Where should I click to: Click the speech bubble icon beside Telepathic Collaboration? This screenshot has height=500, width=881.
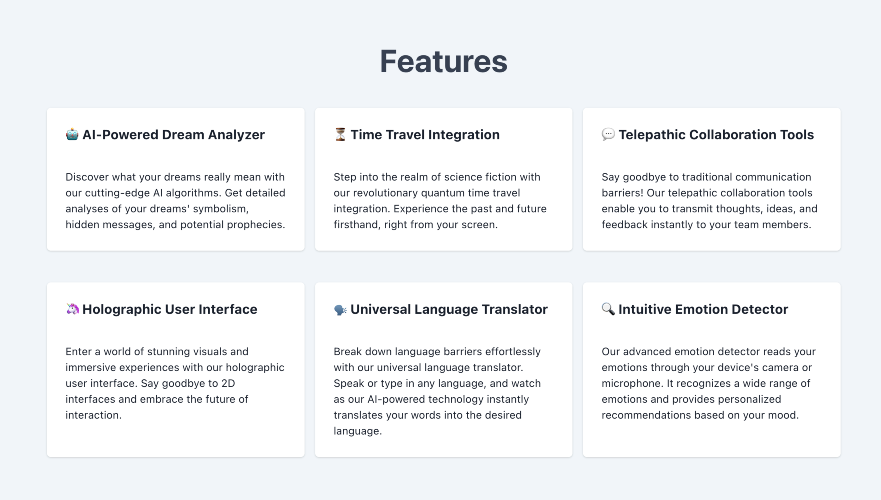(x=608, y=135)
